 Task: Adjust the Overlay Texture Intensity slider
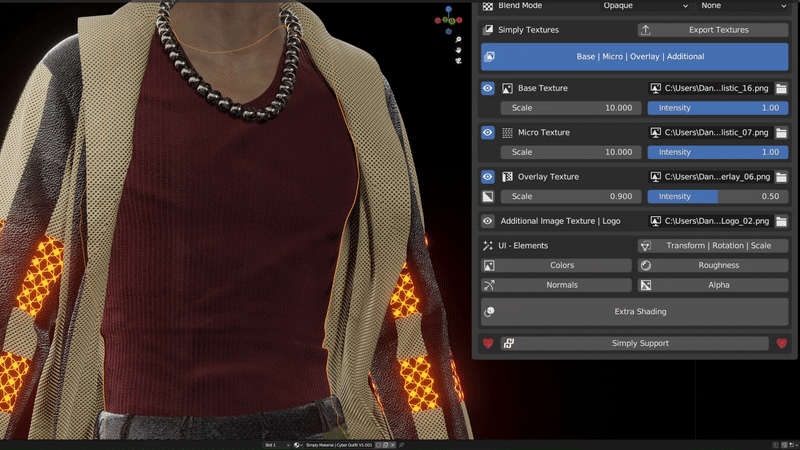click(717, 197)
